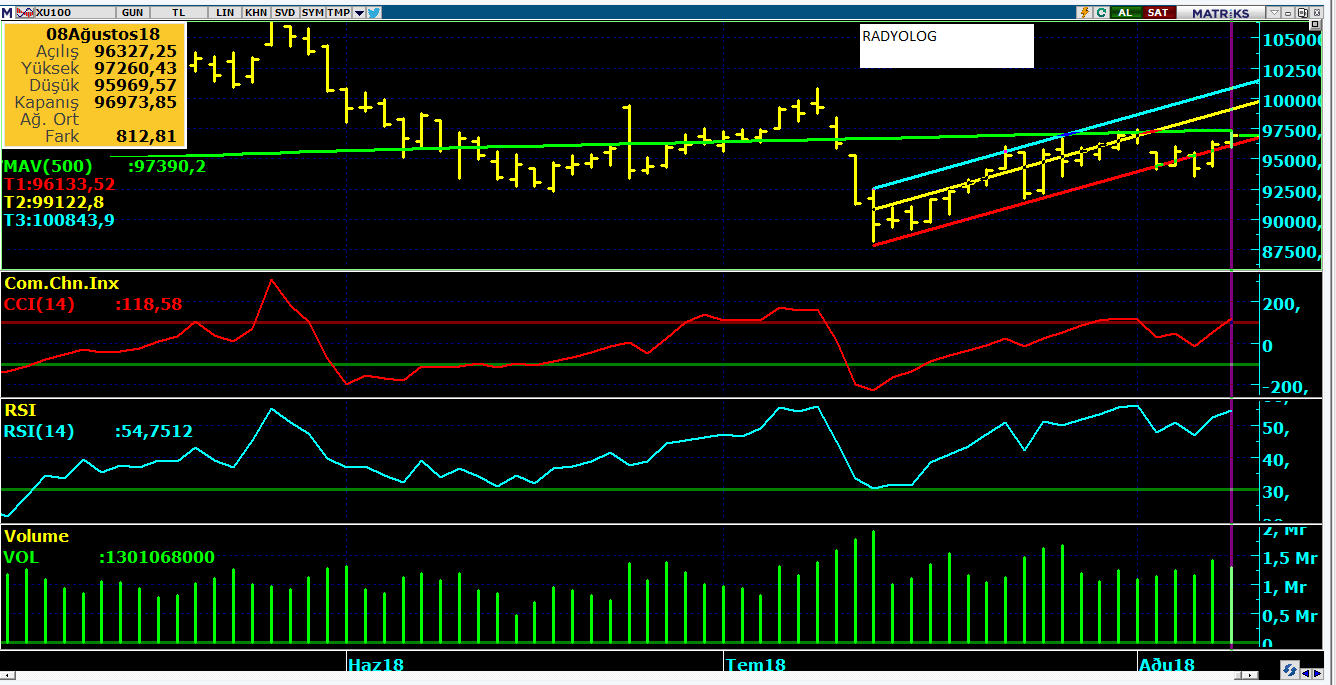This screenshot has width=1336, height=685.
Task: Click the SYM toolbar button
Action: pos(313,13)
